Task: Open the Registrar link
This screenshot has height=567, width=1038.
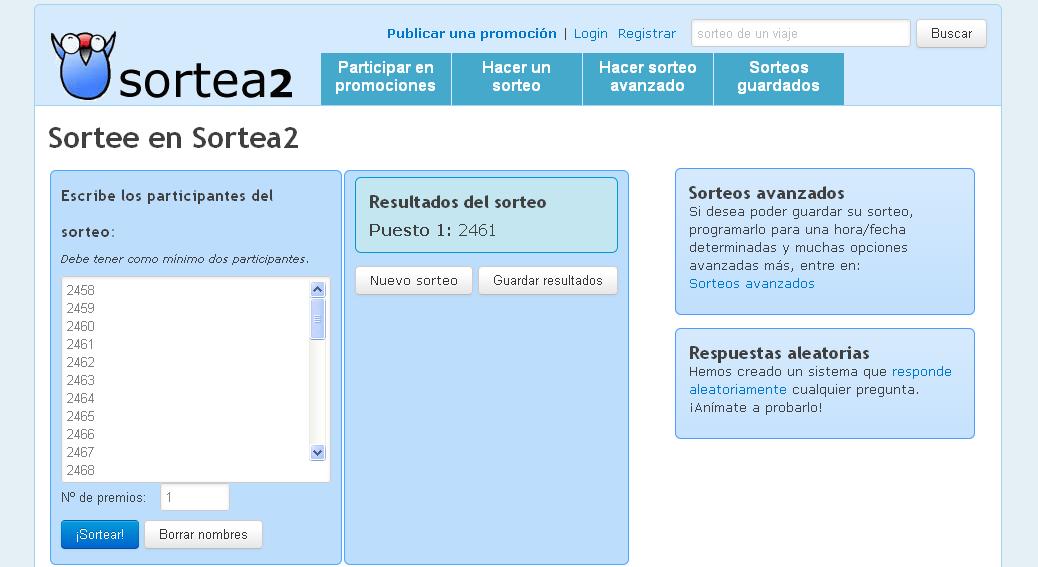Action: [647, 34]
